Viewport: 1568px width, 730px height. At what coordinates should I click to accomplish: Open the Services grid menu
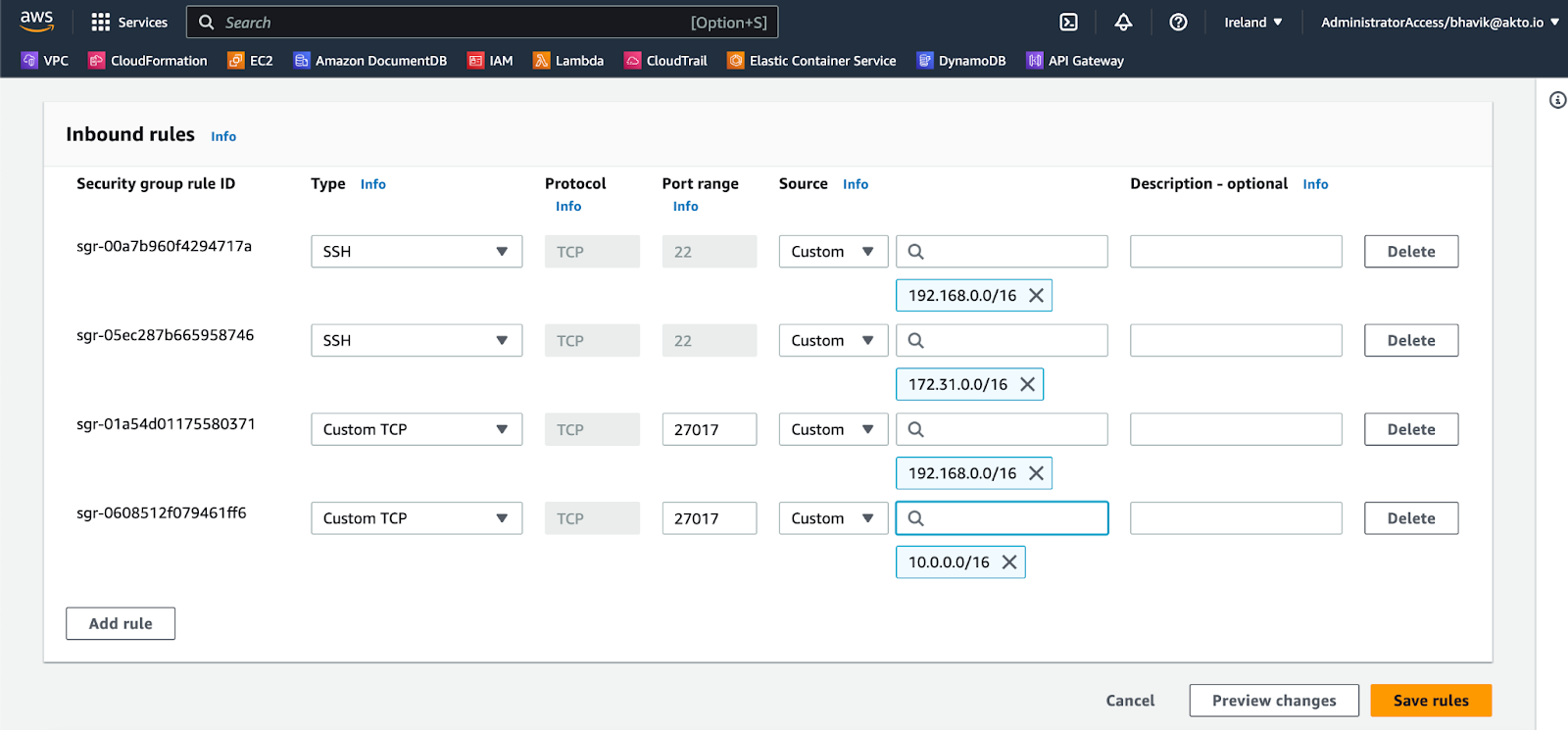click(x=128, y=22)
